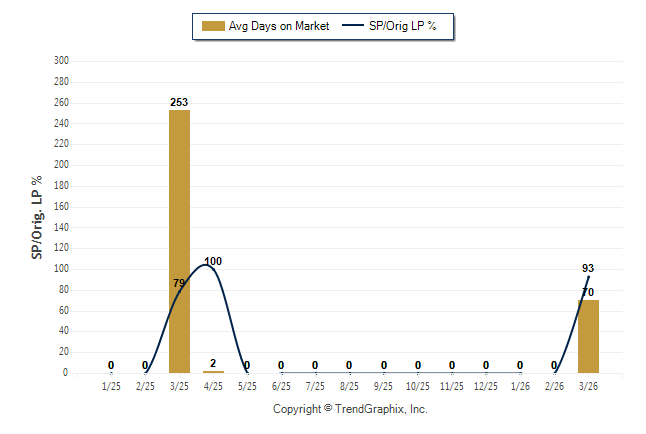646x434 pixels.
Task: Click the tiny 4/25 bar
Action: (x=213, y=372)
